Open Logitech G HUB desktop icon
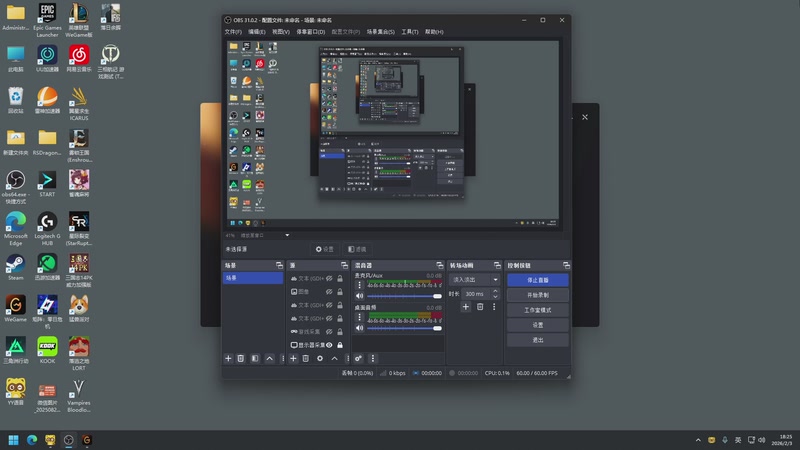Image resolution: width=800 pixels, height=450 pixels. tap(47, 229)
